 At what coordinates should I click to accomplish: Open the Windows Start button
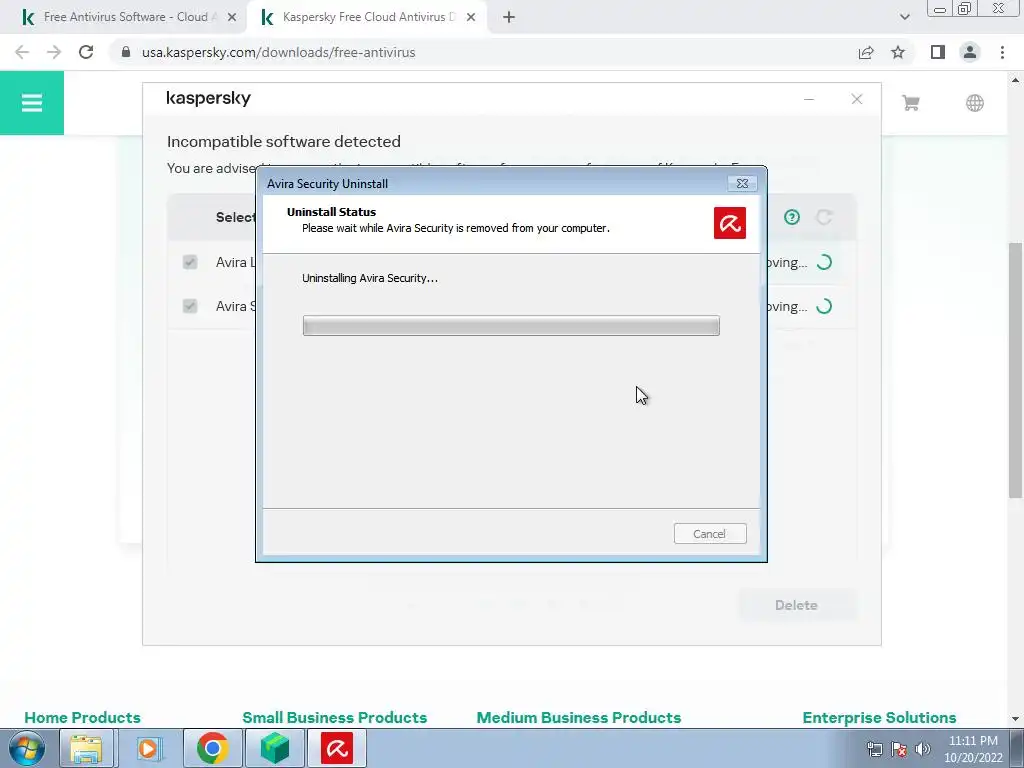(27, 748)
